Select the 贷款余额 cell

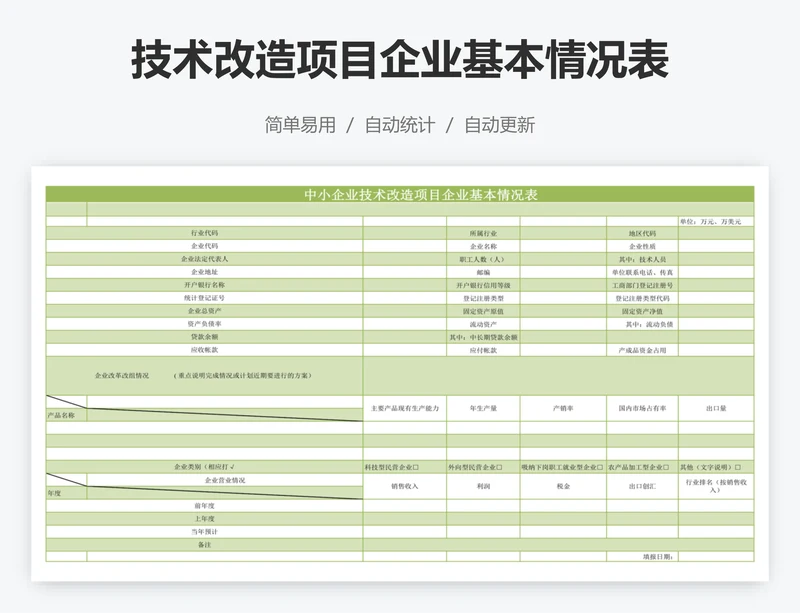205,337
